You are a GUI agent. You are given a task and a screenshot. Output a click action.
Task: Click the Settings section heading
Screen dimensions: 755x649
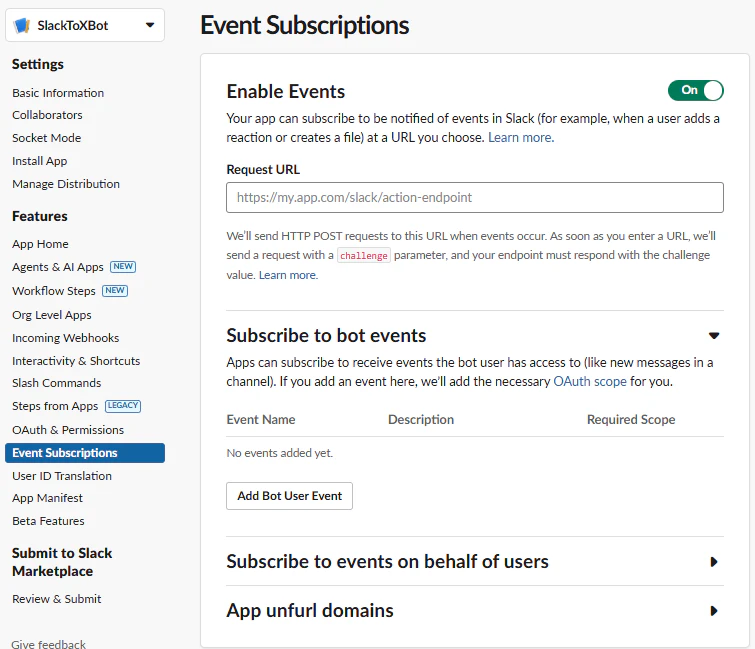(38, 65)
